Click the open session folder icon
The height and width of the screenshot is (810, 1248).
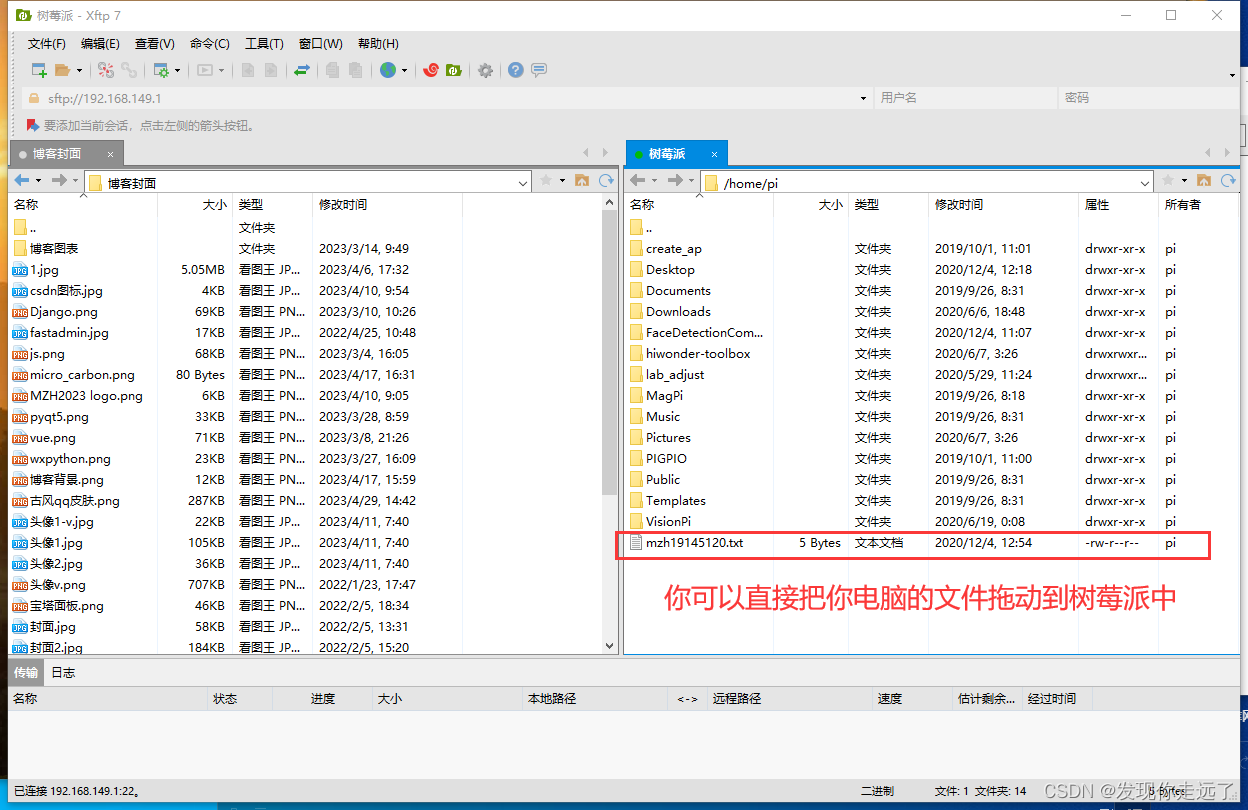coord(62,70)
